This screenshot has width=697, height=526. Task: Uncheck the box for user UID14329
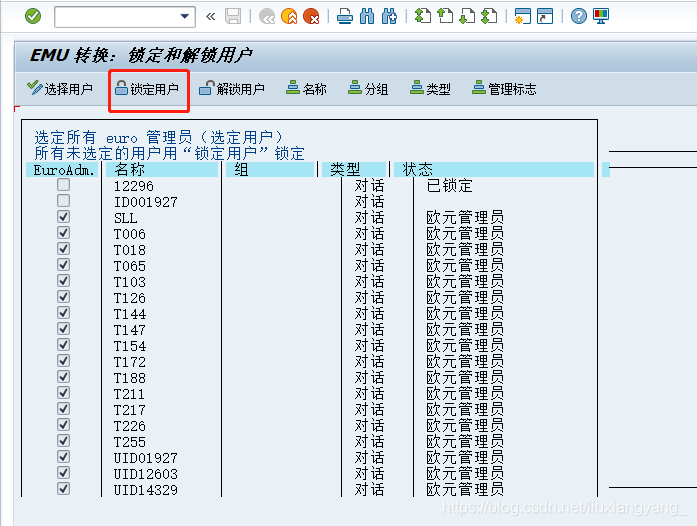[x=64, y=489]
